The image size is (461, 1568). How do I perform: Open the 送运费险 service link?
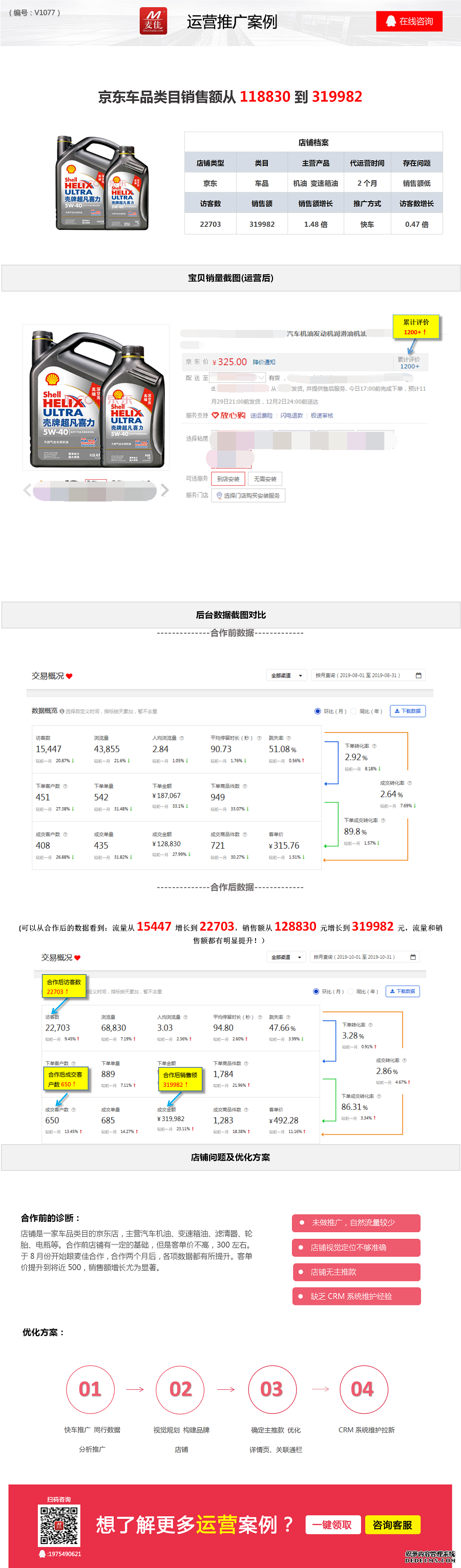262,416
